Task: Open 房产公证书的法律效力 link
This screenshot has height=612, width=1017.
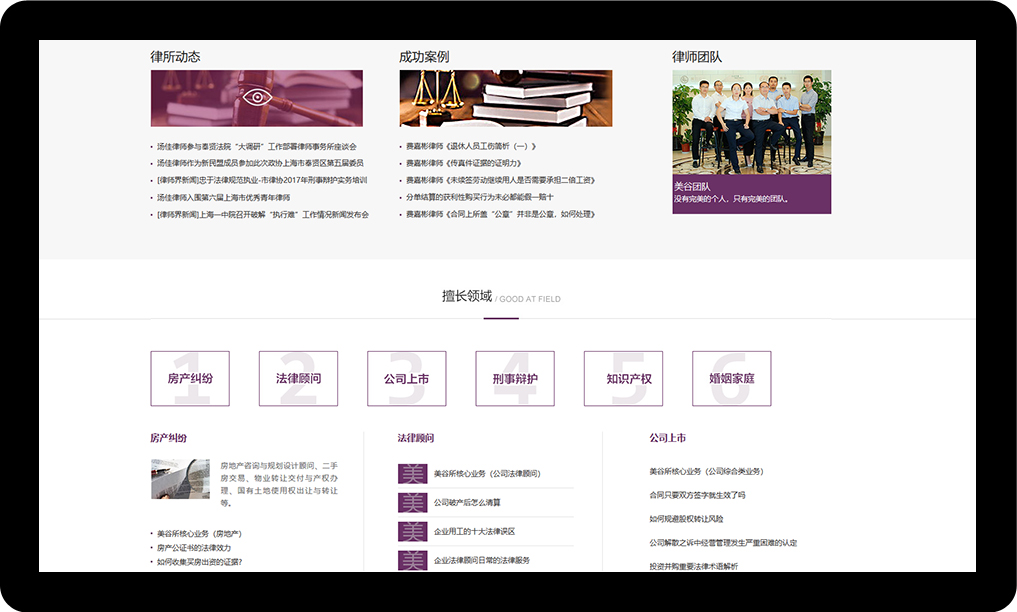Action: (194, 548)
